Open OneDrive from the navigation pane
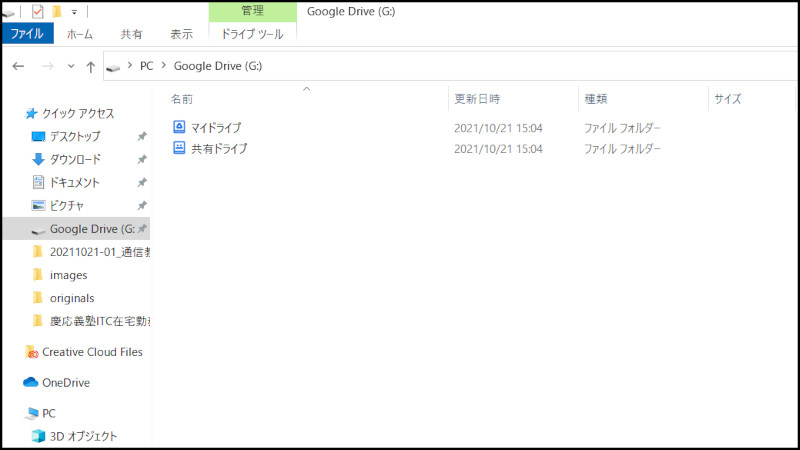Viewport: 800px width, 450px height. click(x=66, y=382)
